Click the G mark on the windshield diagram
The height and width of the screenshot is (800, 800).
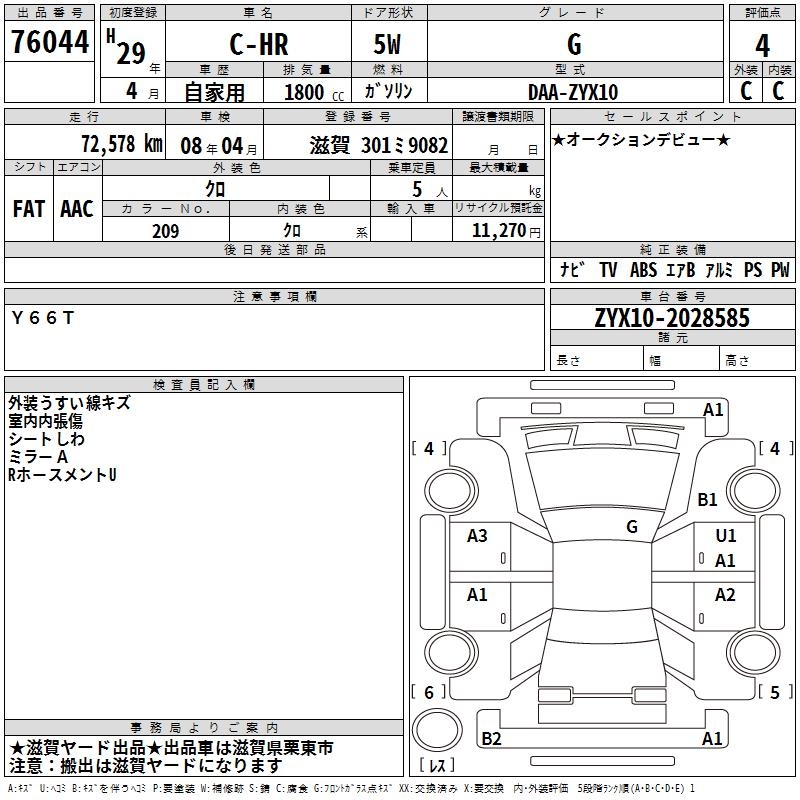coord(632,527)
